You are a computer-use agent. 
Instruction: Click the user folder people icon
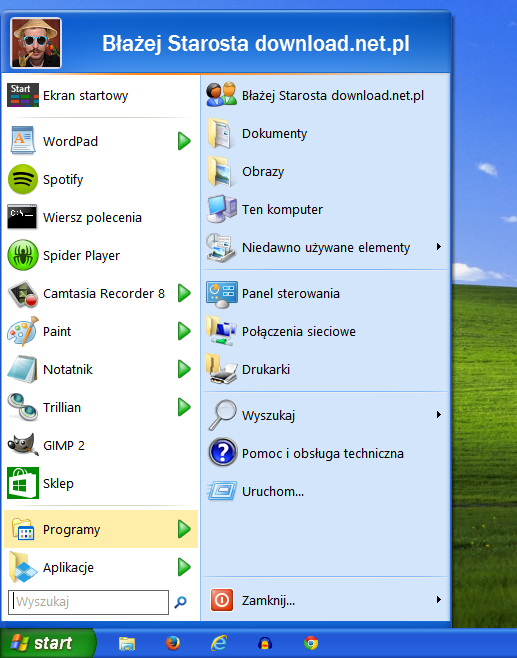(221, 94)
